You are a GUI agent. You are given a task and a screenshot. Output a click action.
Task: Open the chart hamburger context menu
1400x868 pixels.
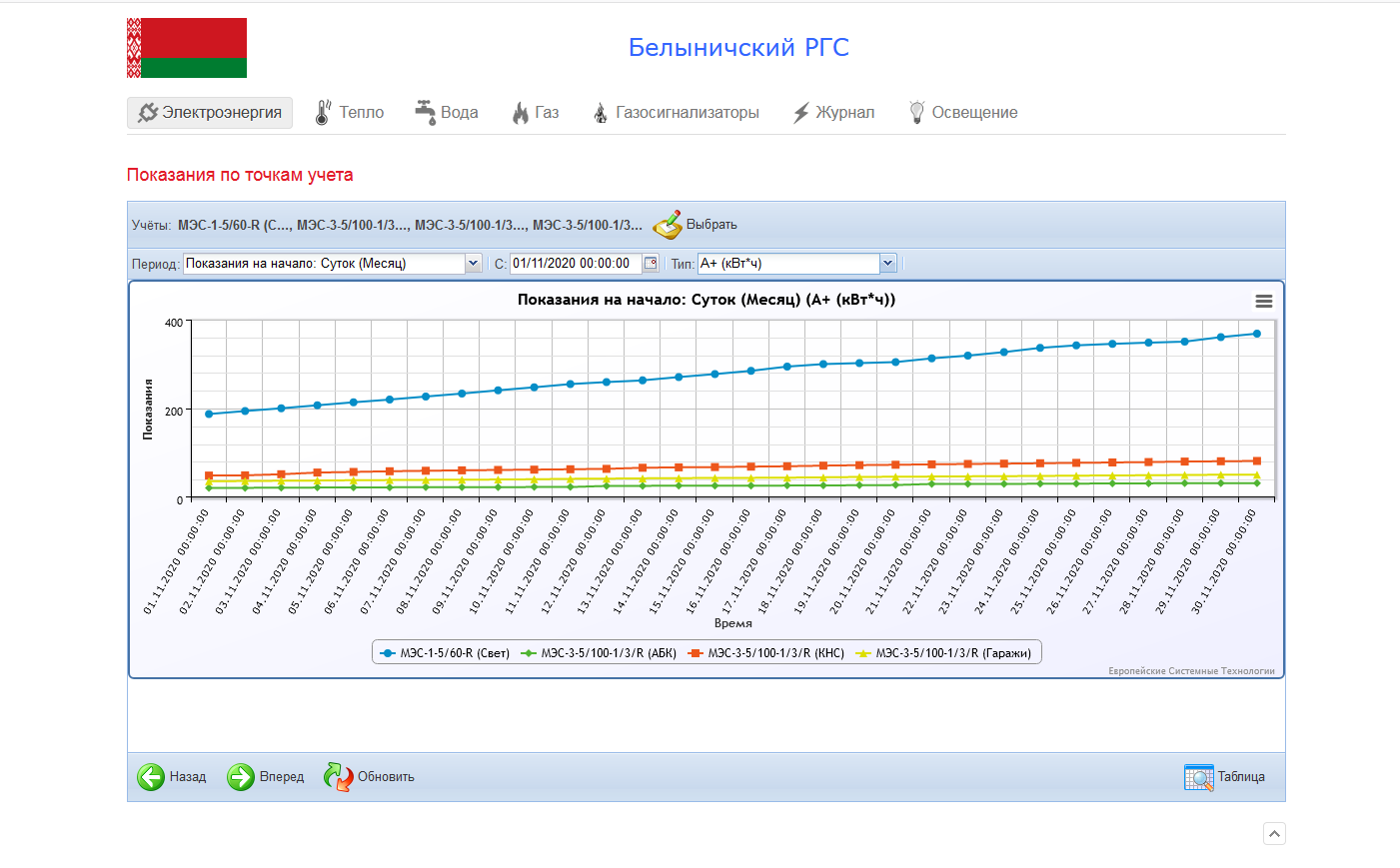1263,302
